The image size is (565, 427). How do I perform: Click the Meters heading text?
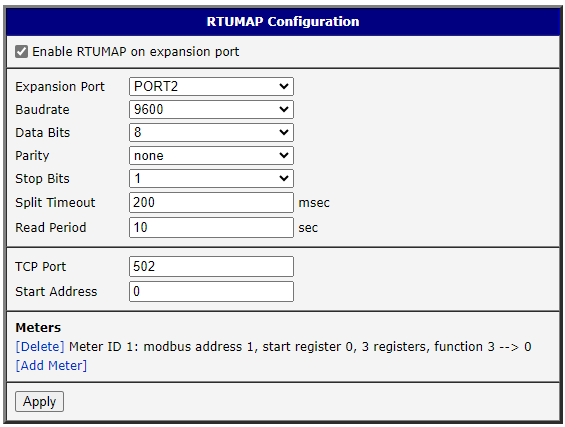click(38, 328)
